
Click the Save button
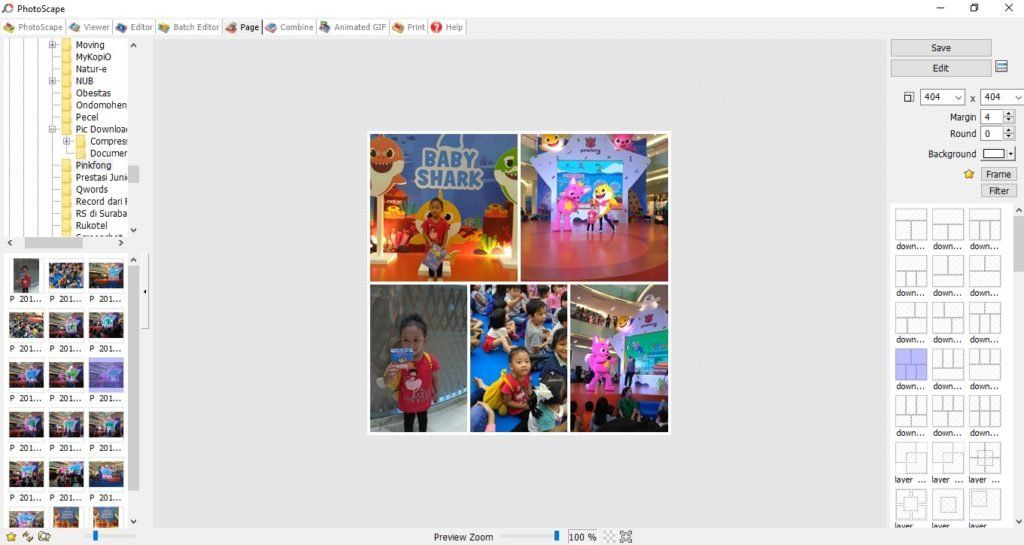940,48
